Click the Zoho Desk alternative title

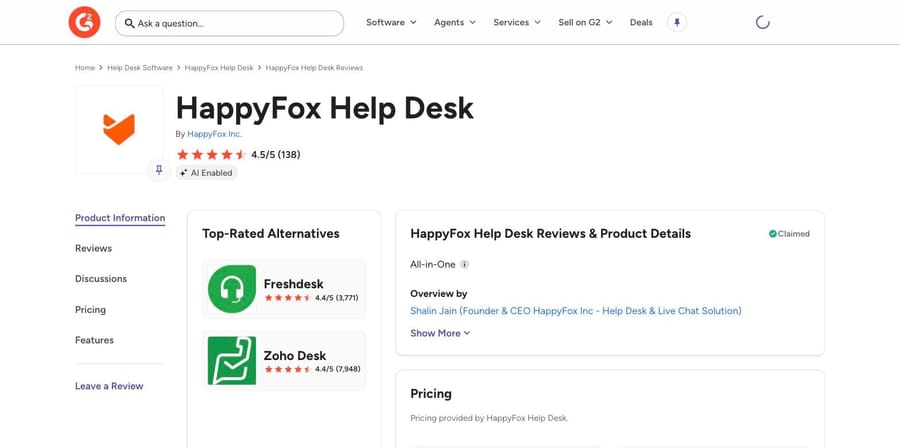click(x=294, y=356)
